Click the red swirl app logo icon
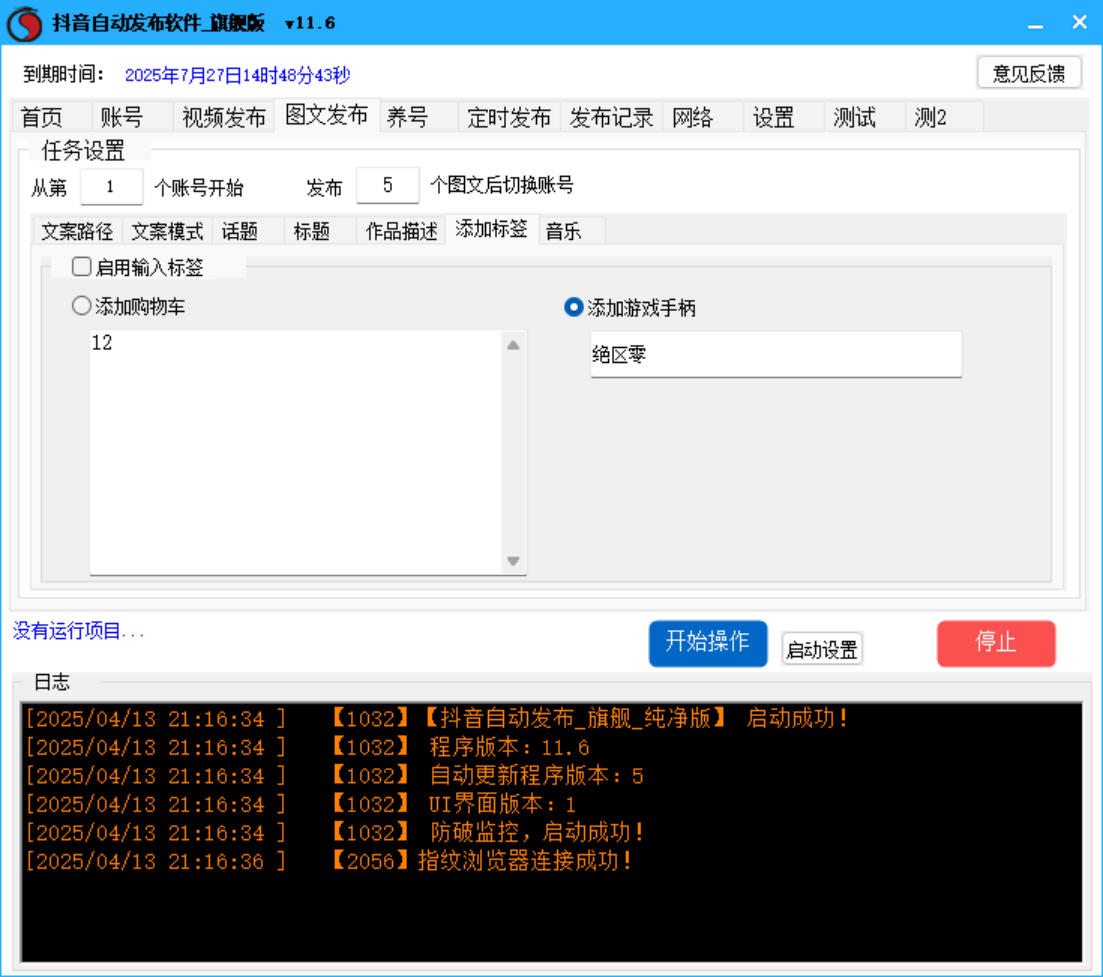This screenshot has width=1103, height=977. pos(25,23)
